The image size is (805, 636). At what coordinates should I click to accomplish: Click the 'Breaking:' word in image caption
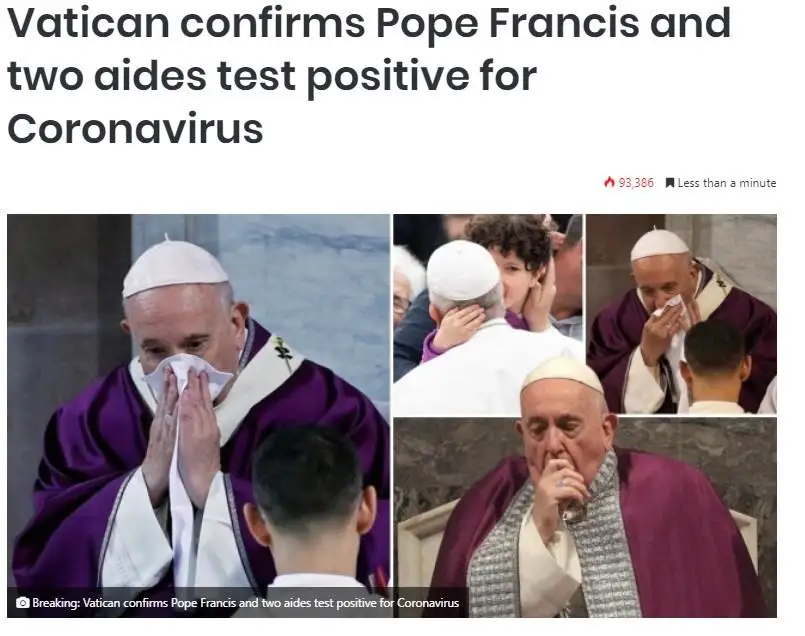[x=56, y=603]
